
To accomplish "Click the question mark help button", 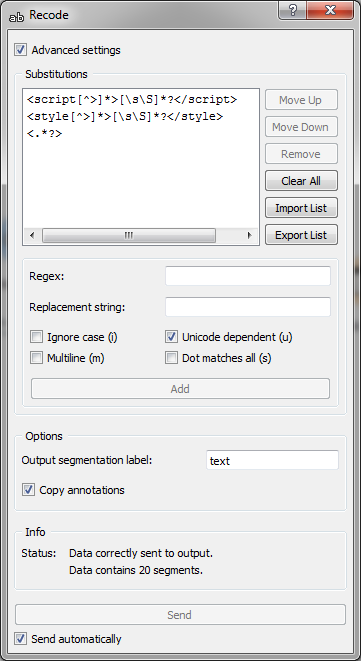I will point(292,11).
